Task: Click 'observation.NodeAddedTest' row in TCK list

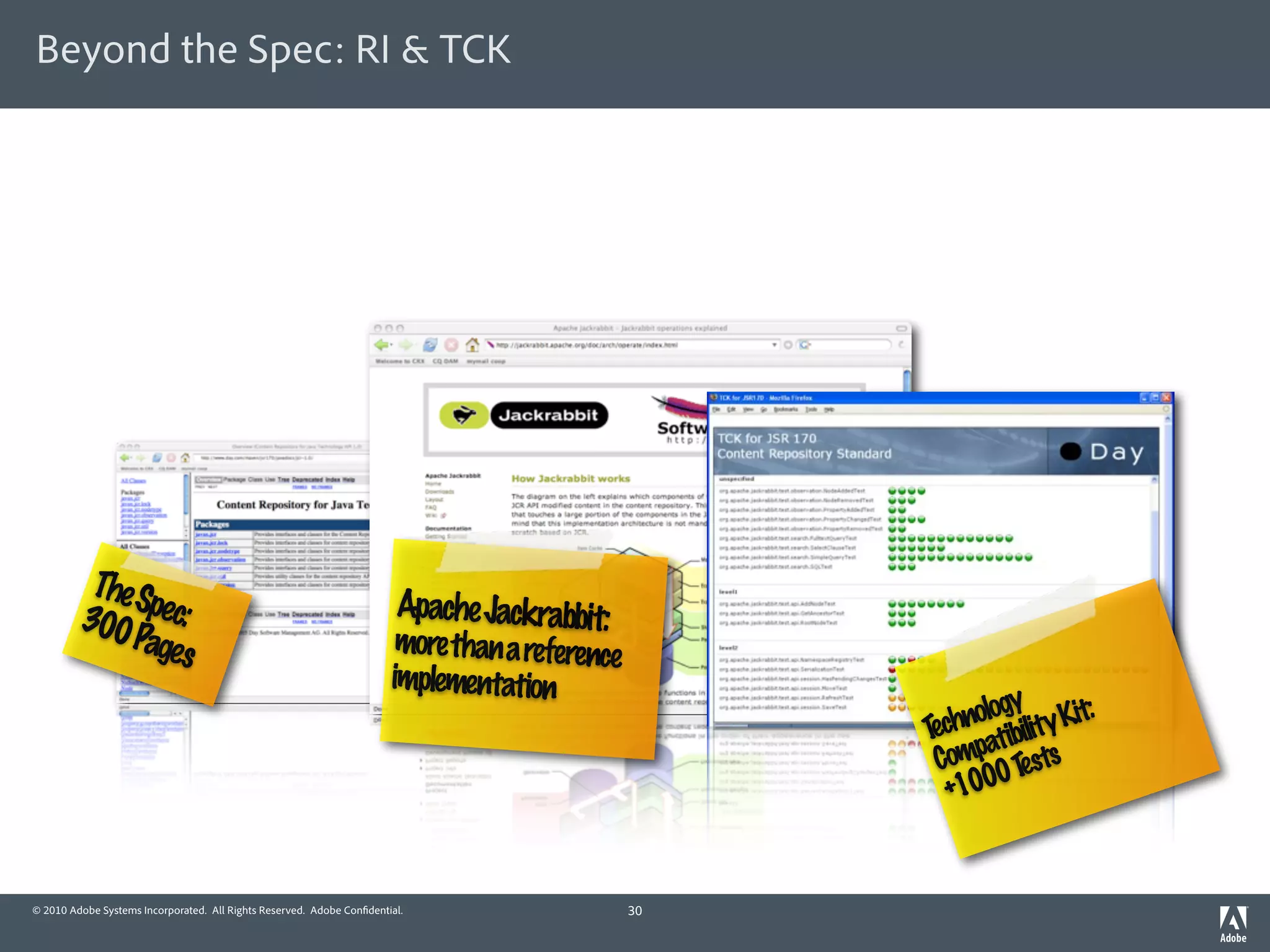Action: [792, 491]
